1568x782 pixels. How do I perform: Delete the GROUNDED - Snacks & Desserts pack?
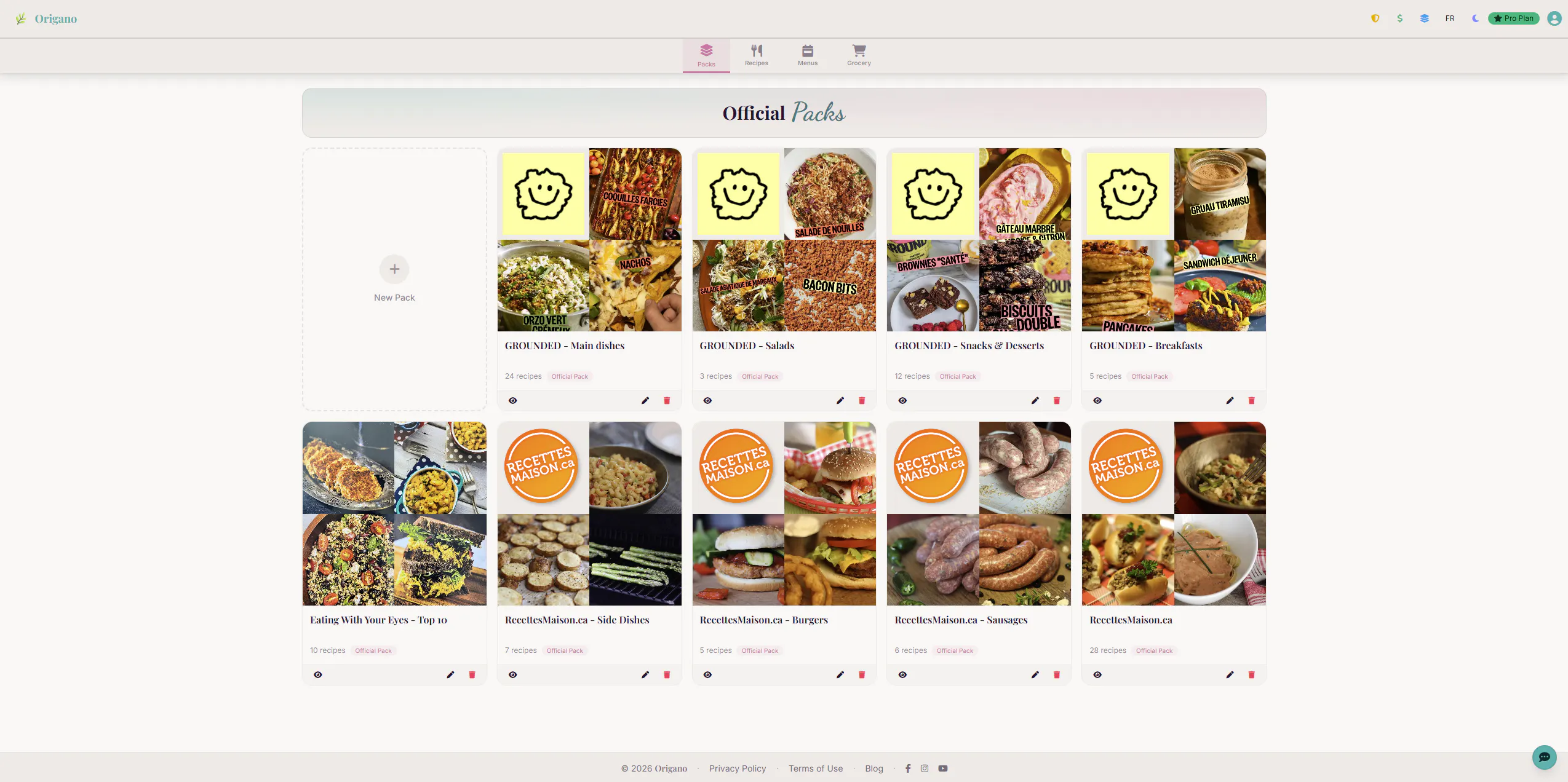pos(1057,401)
